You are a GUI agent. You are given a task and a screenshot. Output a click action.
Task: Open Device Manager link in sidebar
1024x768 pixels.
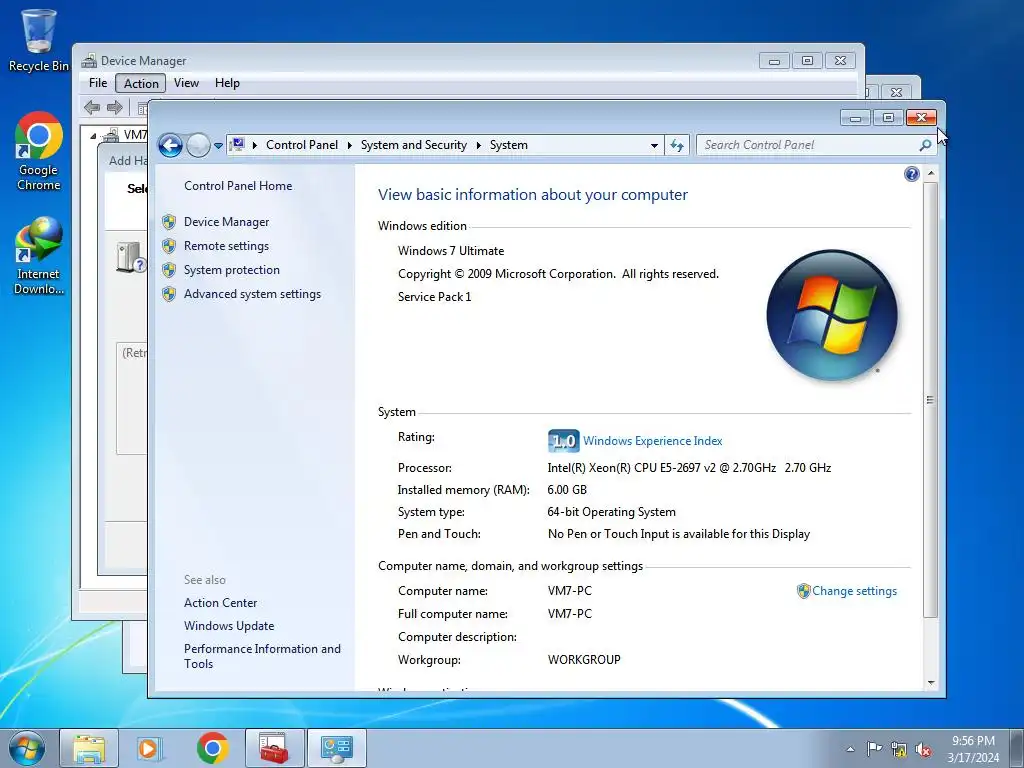pos(227,222)
